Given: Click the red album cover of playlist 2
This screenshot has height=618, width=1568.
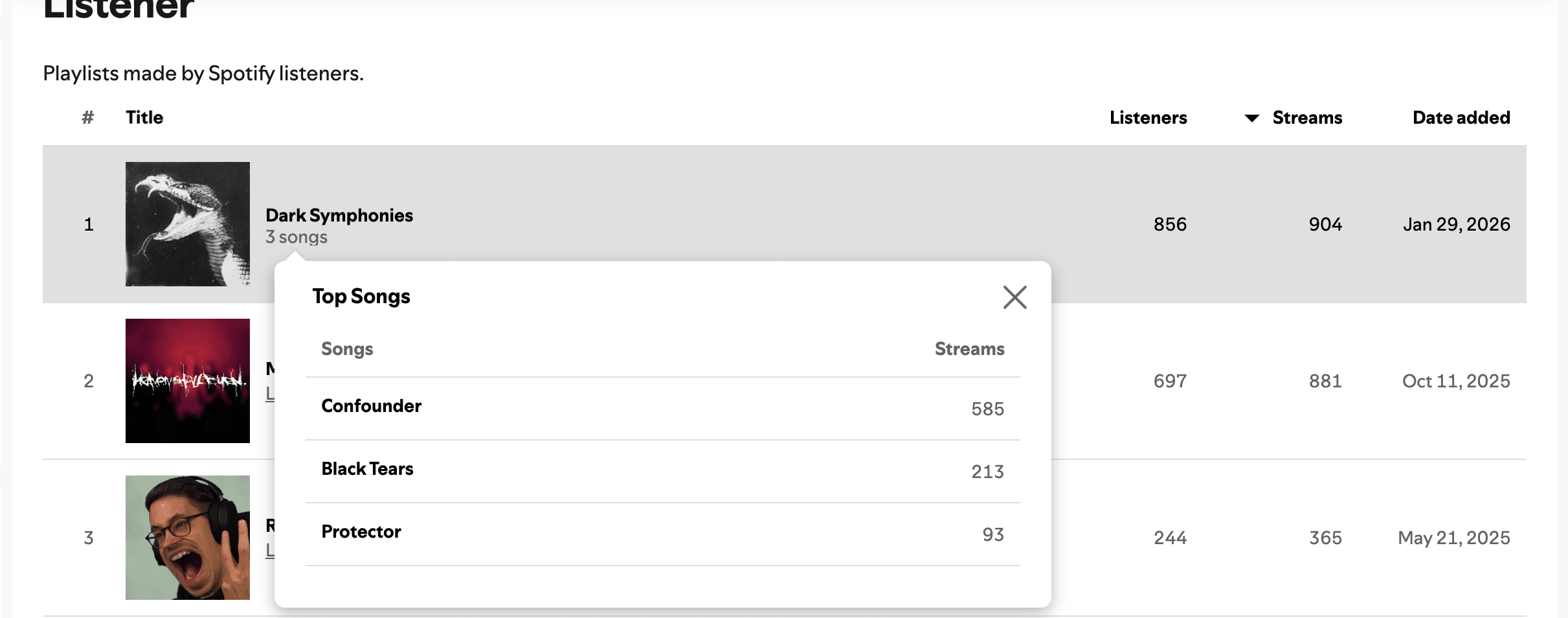Looking at the screenshot, I should [x=188, y=381].
